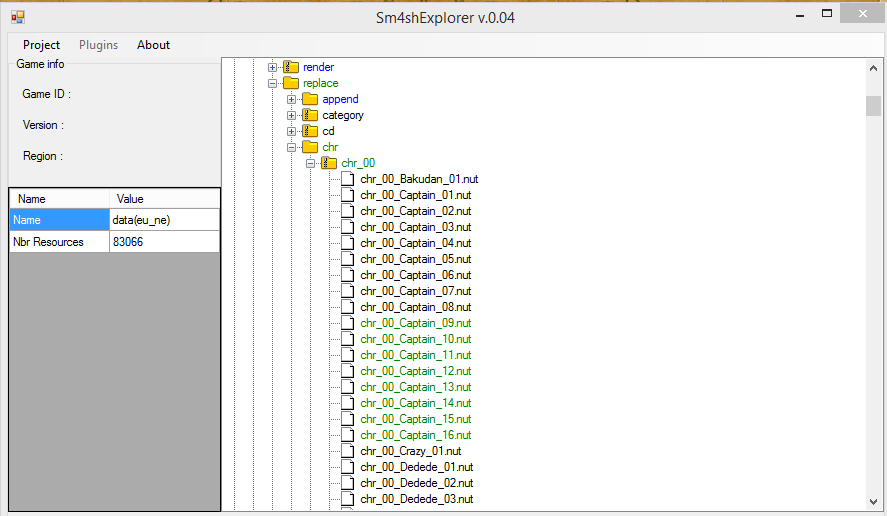The image size is (887, 516).
Task: Click file icon of chr_00_Bakudan_01.nut
Action: click(x=348, y=179)
